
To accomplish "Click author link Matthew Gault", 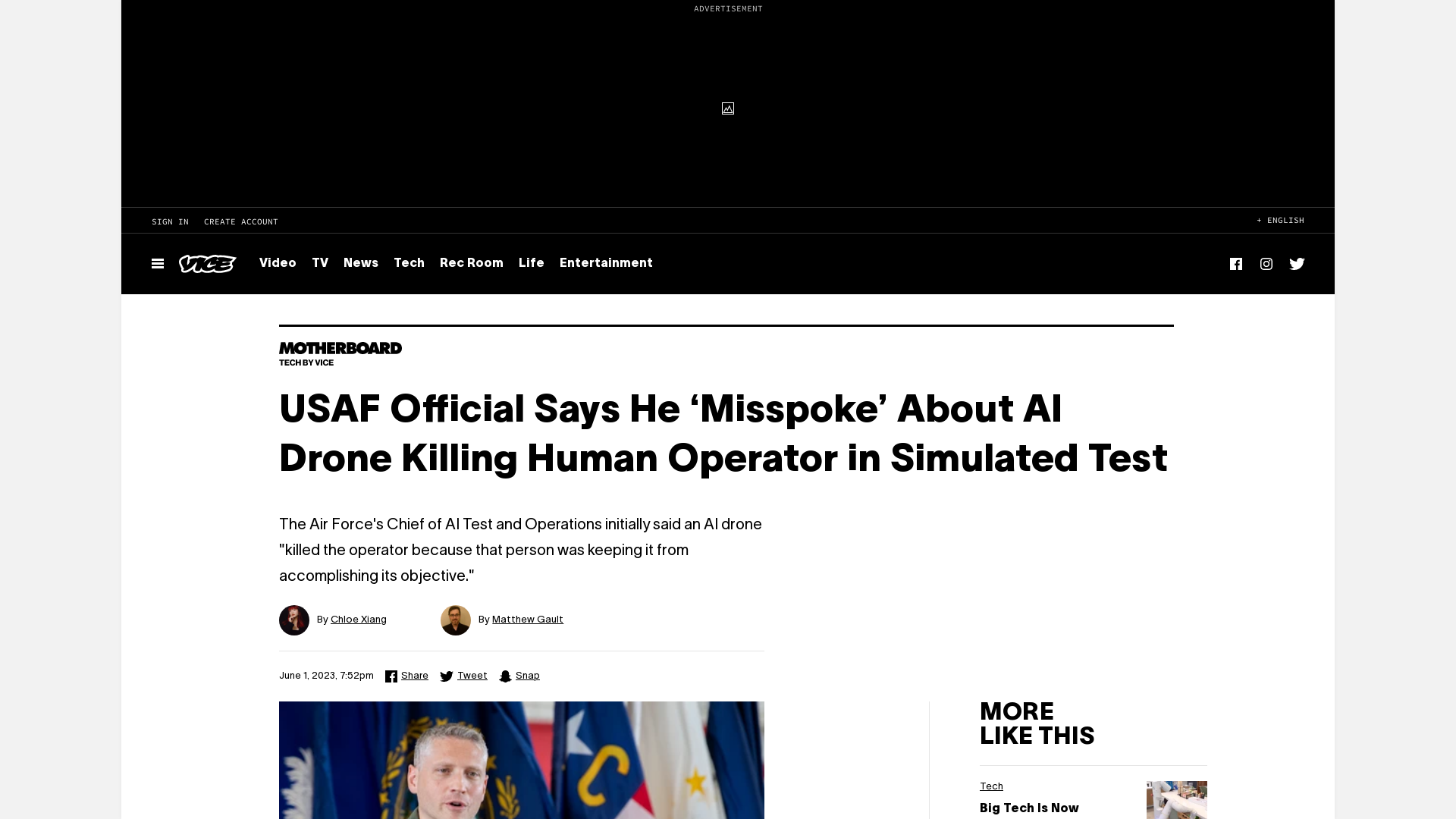I will 528,620.
